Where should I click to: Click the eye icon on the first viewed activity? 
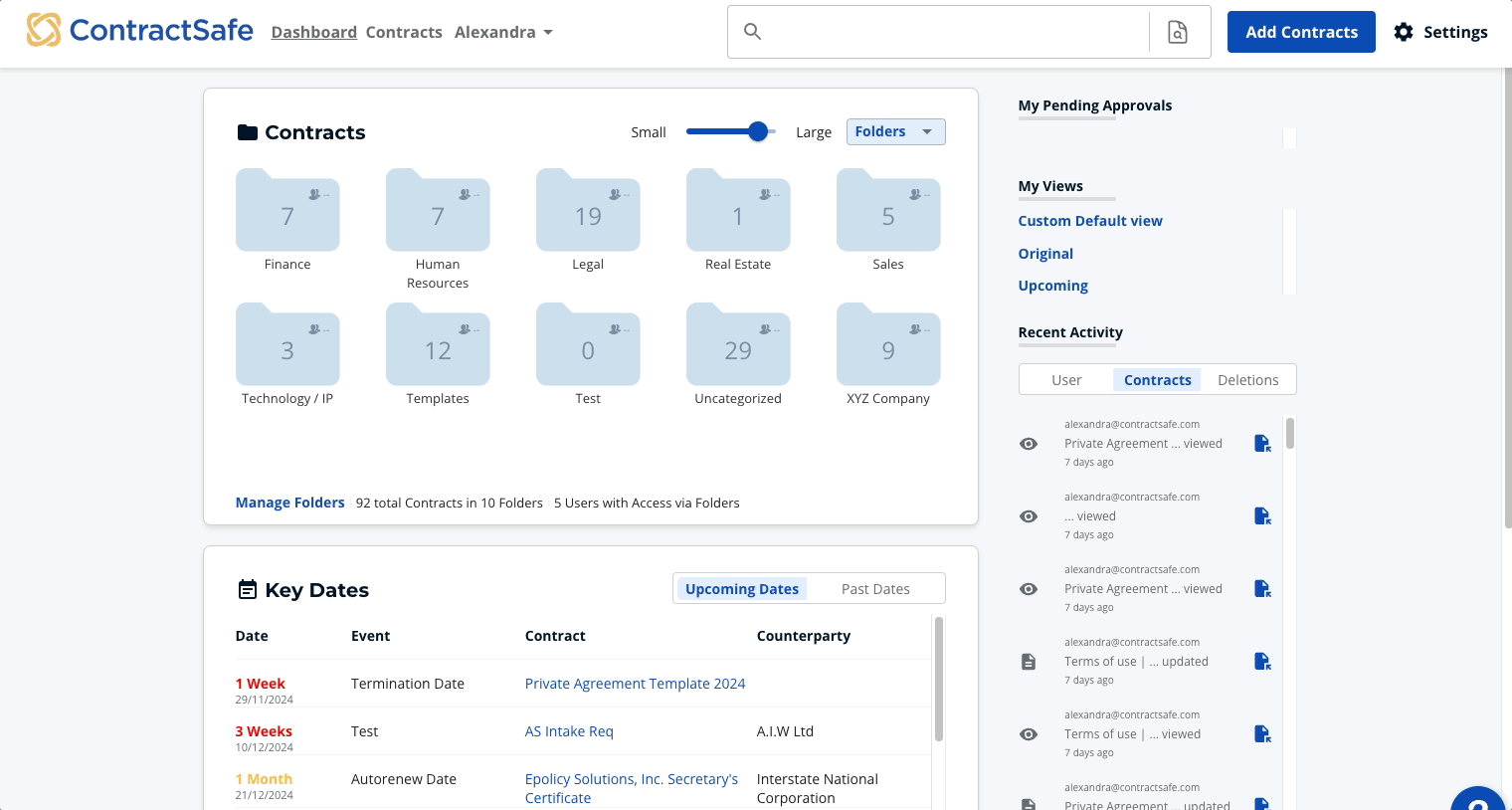point(1029,444)
